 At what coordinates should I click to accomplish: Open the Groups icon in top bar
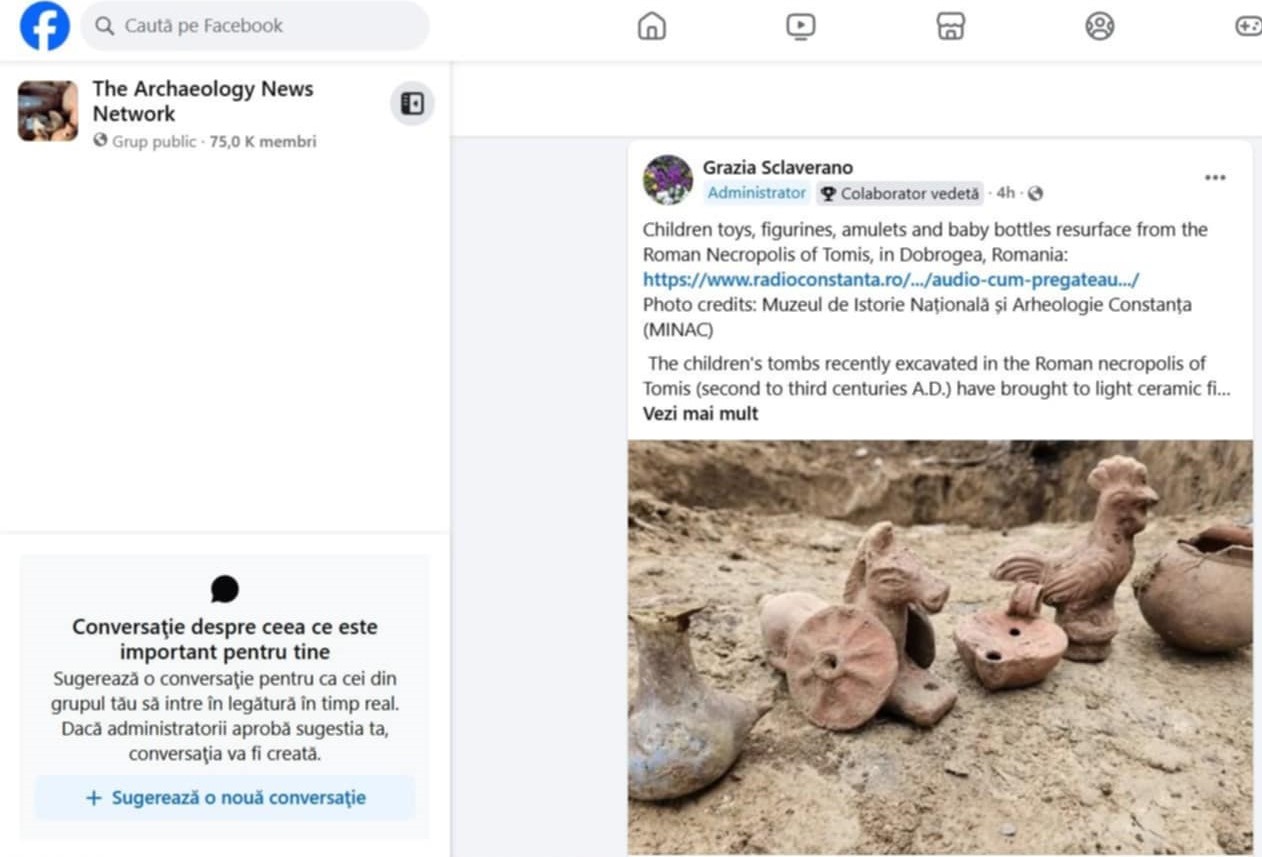coord(1100,26)
